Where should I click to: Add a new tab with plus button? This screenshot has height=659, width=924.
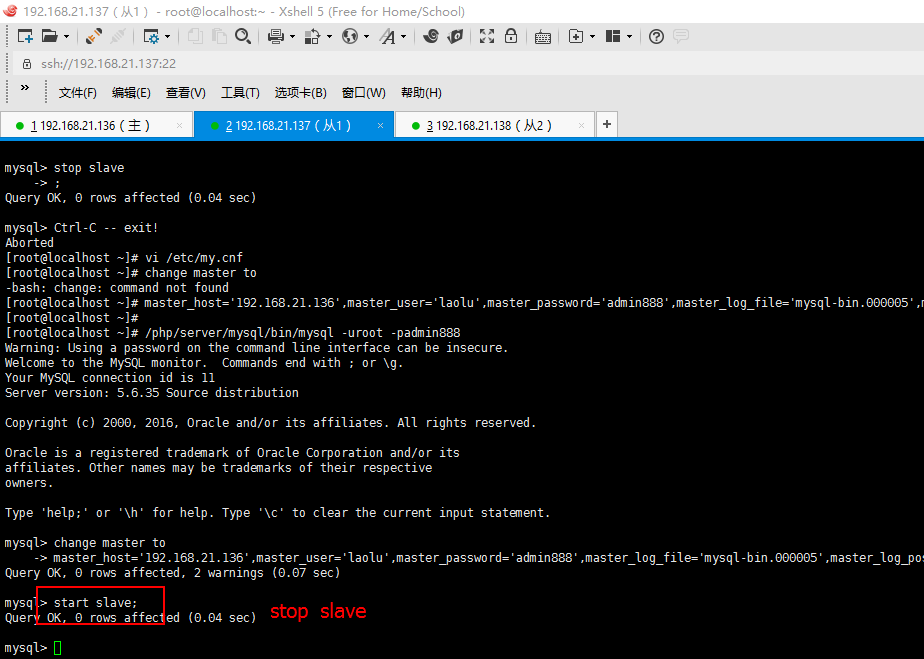point(606,125)
